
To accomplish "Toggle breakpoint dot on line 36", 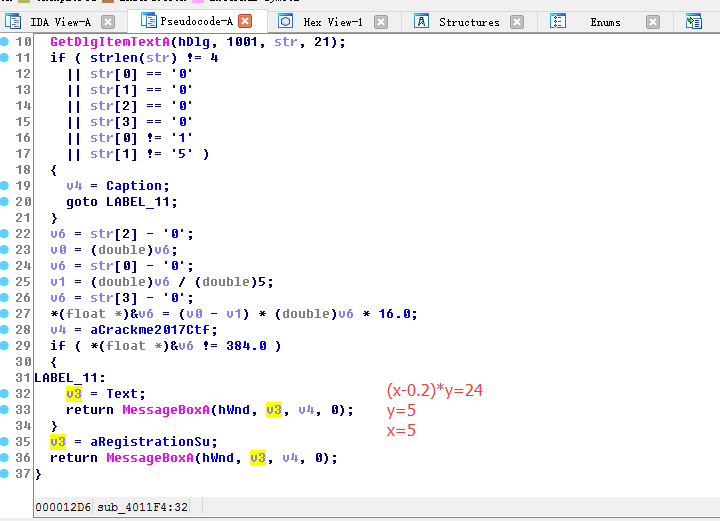I will click(x=5, y=458).
